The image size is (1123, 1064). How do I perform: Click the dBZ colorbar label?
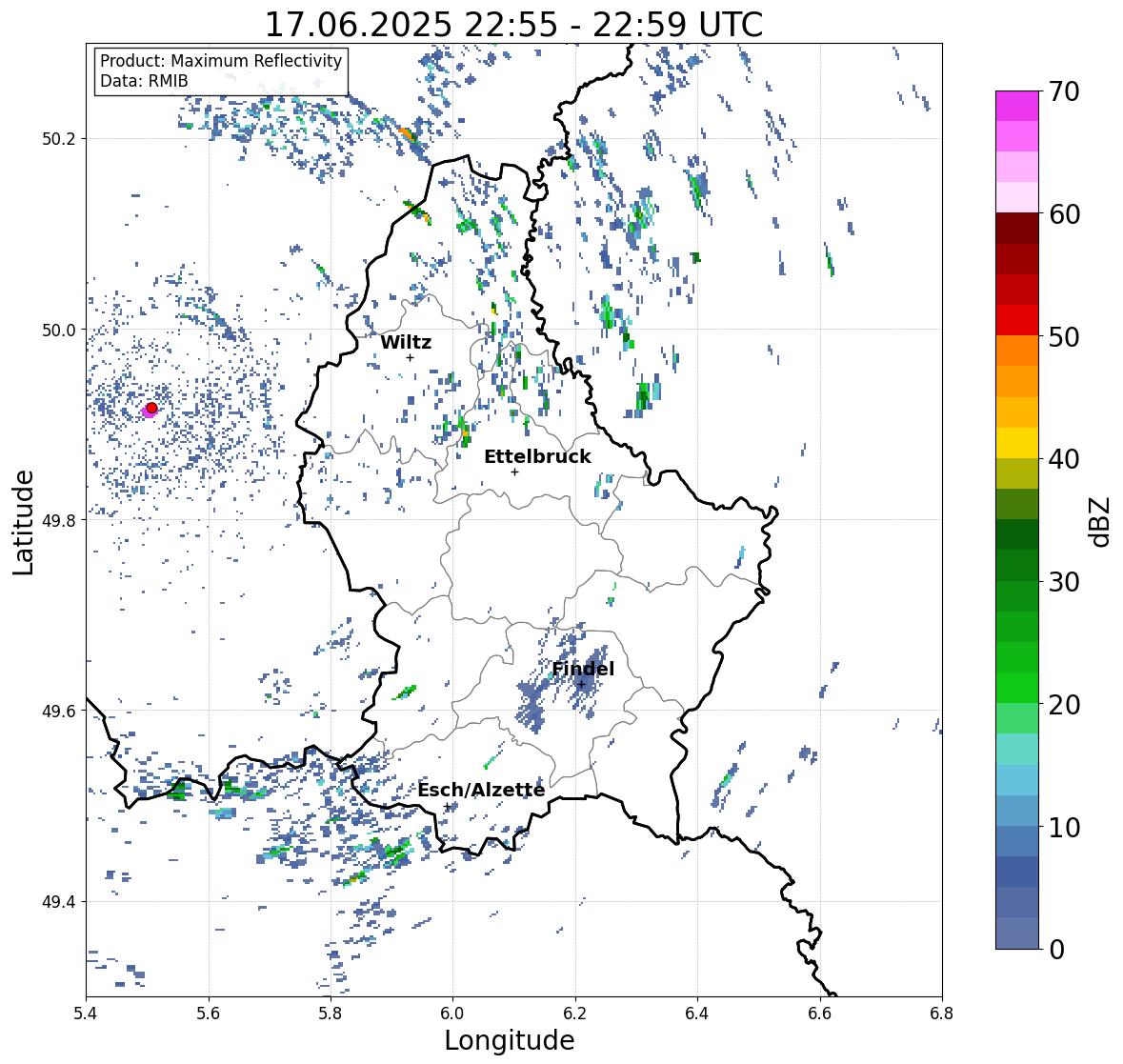point(1100,521)
